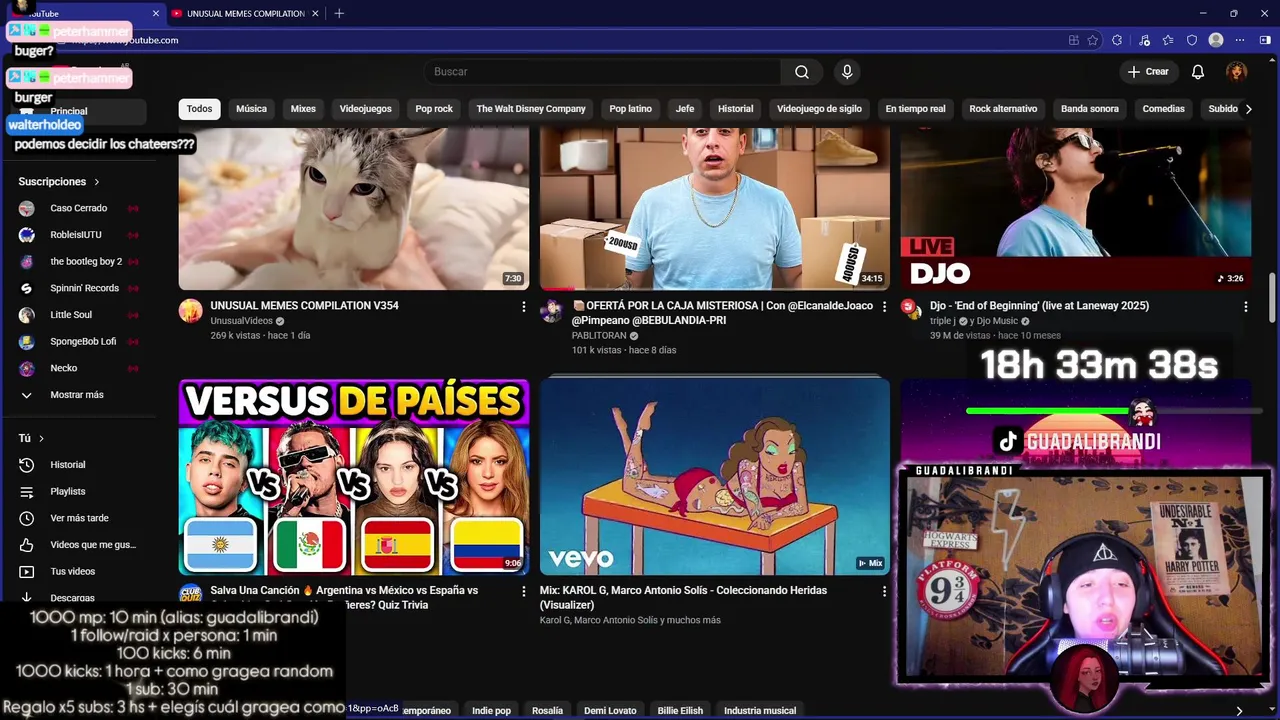Open UnusualVideos channel avatar
Image resolution: width=1280 pixels, height=720 pixels.
[190, 311]
